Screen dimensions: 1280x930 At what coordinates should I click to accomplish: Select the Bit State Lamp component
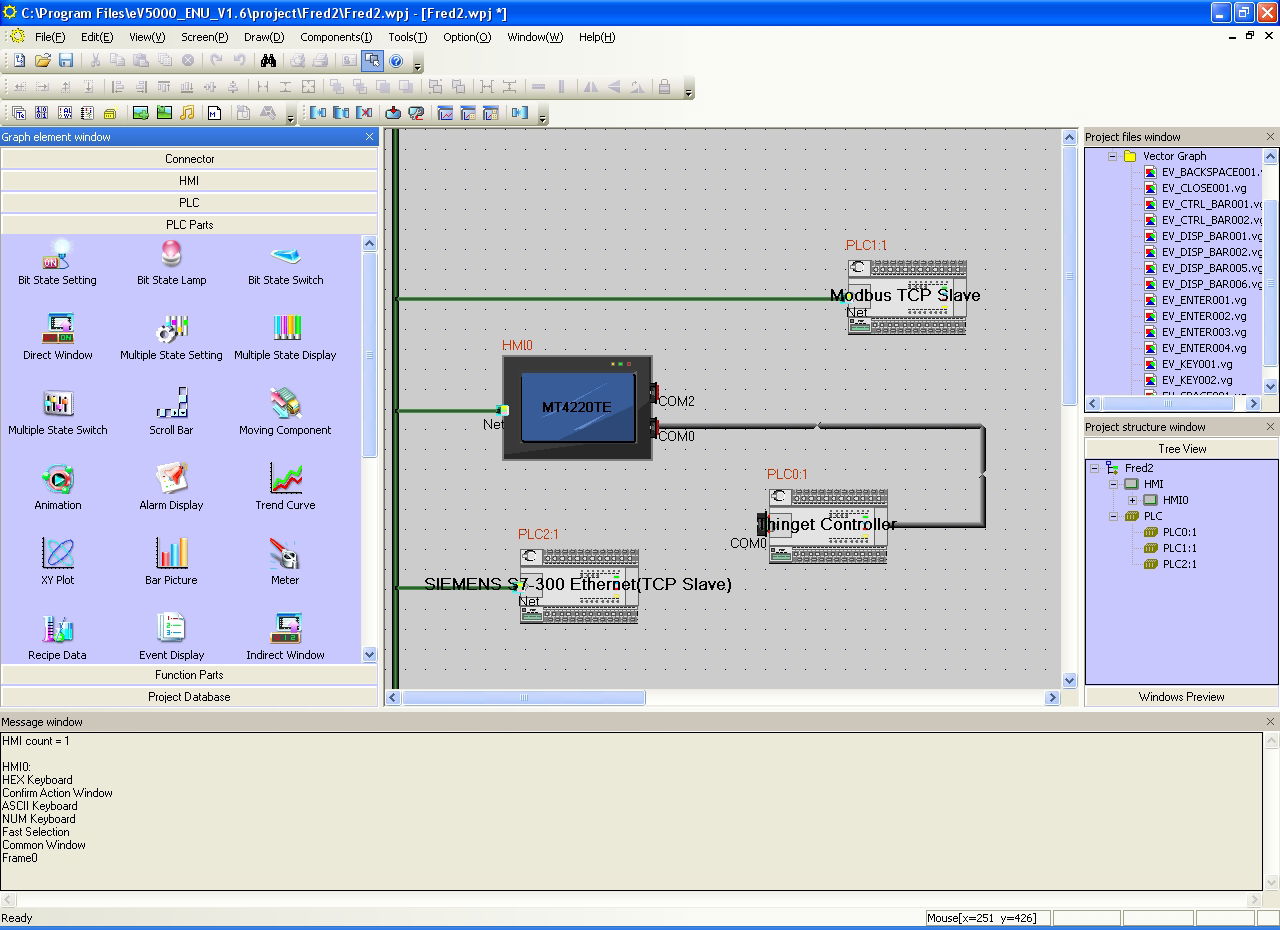[x=171, y=262]
